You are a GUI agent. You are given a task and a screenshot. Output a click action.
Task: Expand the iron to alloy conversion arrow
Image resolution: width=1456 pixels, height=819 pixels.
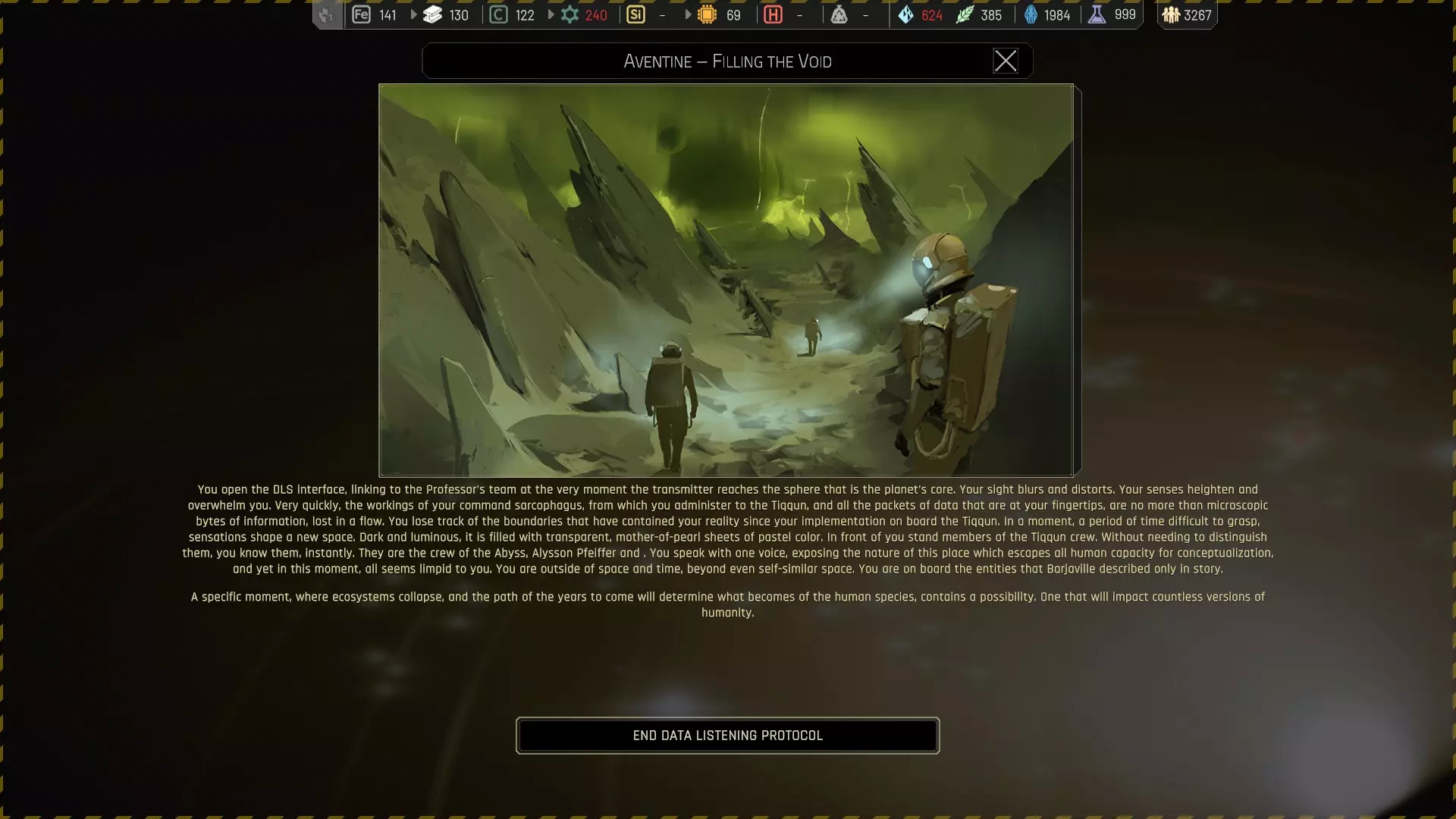413,14
